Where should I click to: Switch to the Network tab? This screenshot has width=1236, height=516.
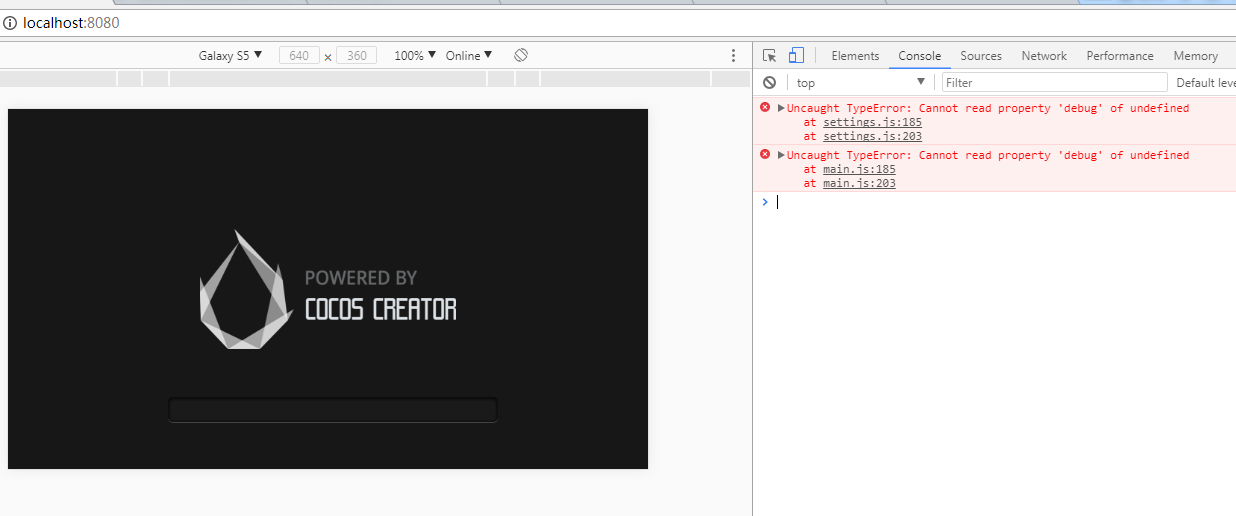[x=1044, y=56]
